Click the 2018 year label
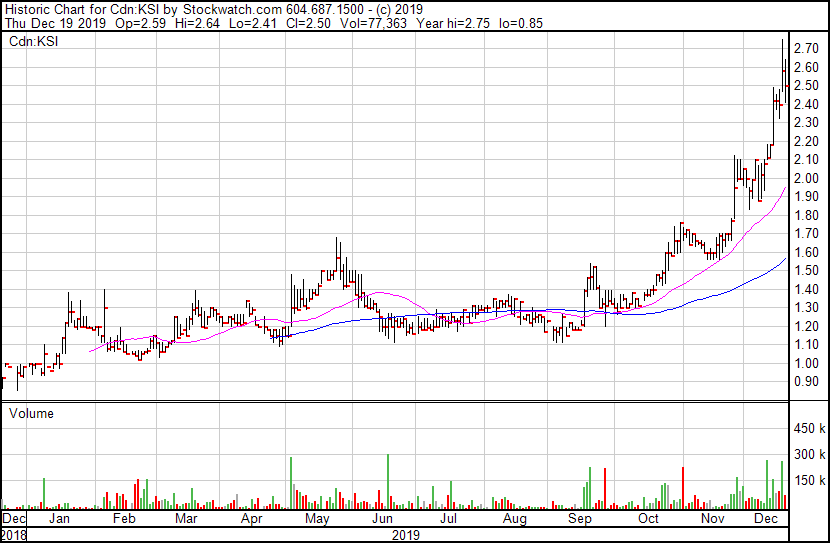The height and width of the screenshot is (543, 830). (13, 535)
